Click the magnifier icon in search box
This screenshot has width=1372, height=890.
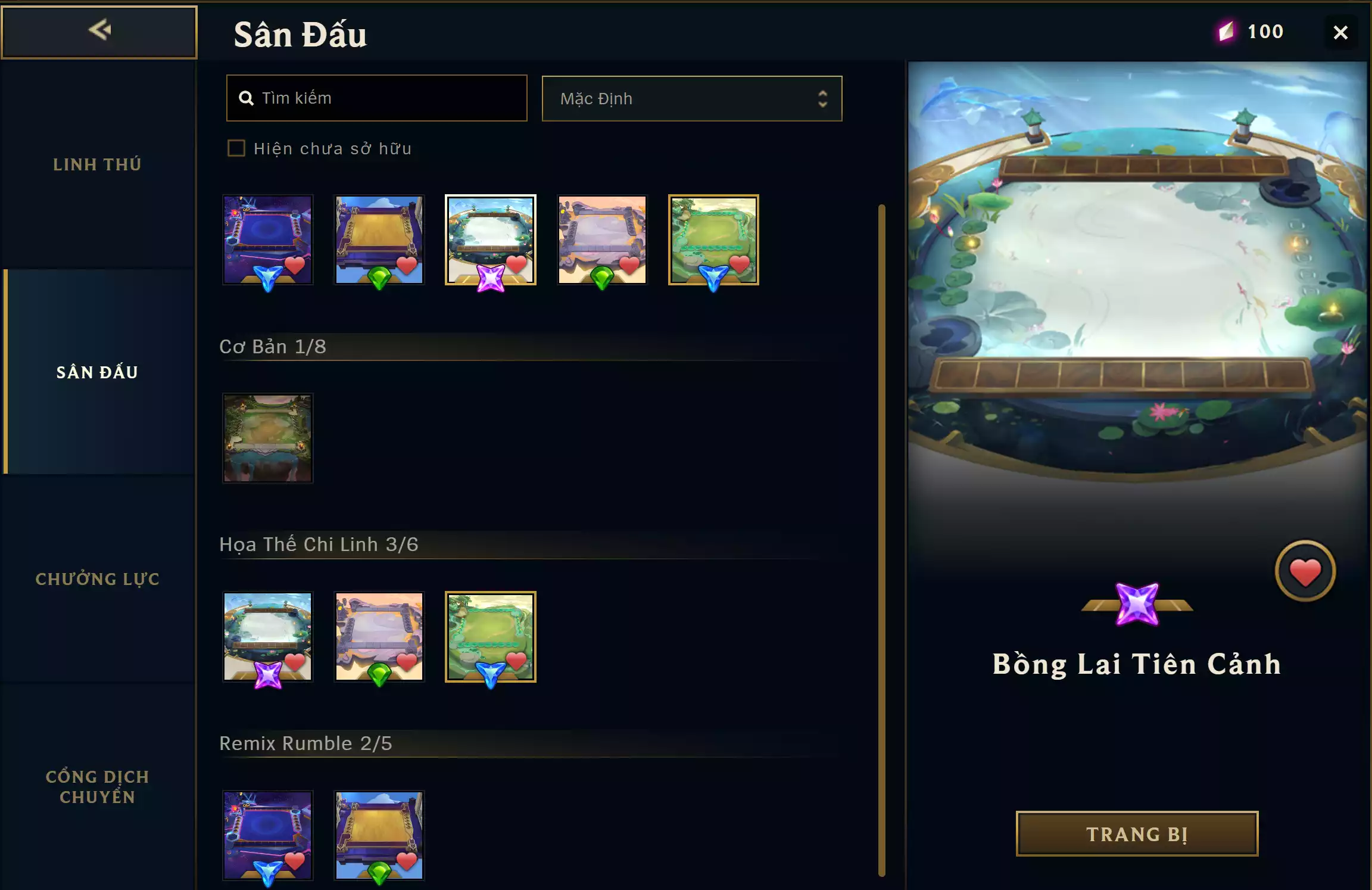point(246,98)
